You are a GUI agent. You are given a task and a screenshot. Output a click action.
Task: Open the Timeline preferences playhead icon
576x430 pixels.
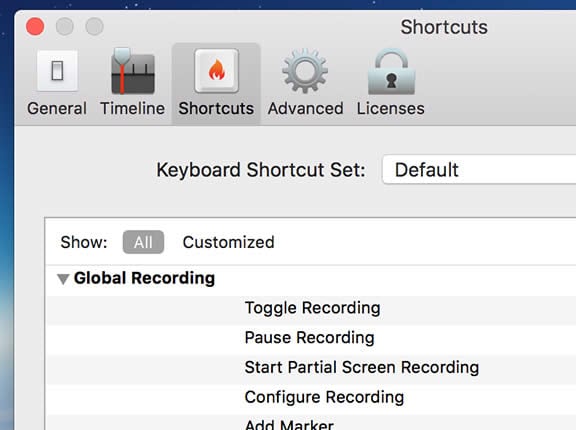pos(133,71)
